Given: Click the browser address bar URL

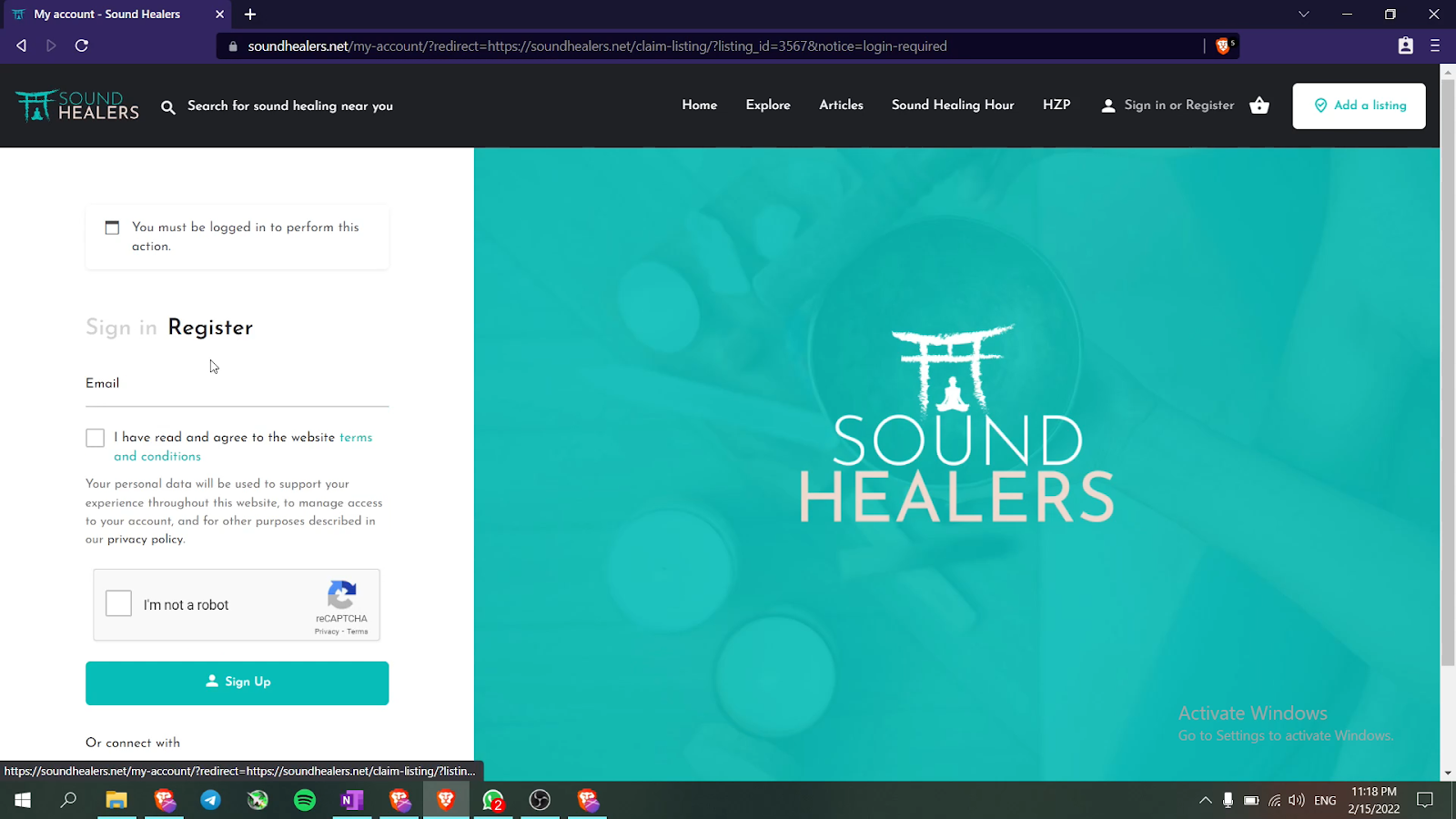Looking at the screenshot, I should (x=597, y=46).
